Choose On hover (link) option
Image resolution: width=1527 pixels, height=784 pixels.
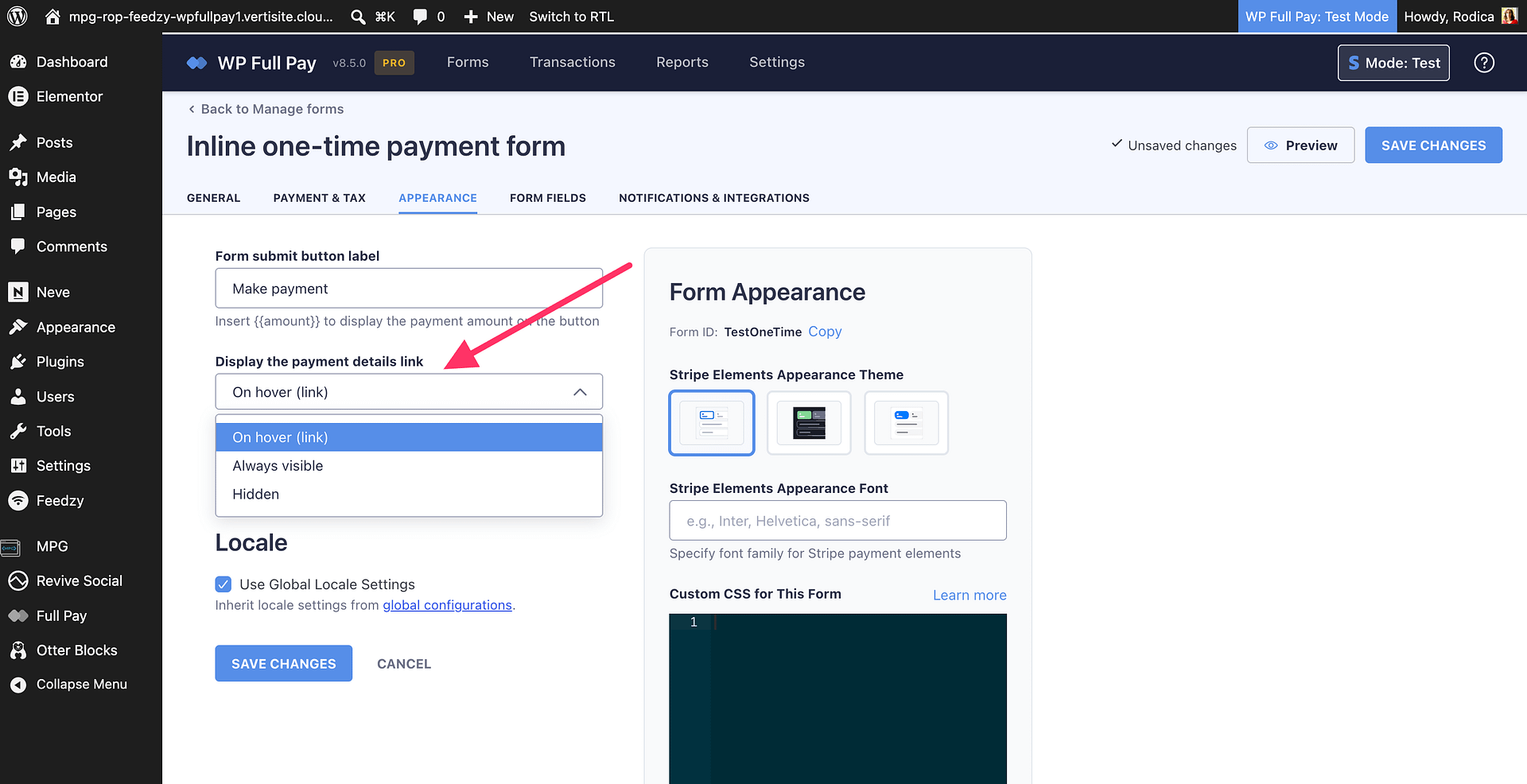tap(409, 437)
